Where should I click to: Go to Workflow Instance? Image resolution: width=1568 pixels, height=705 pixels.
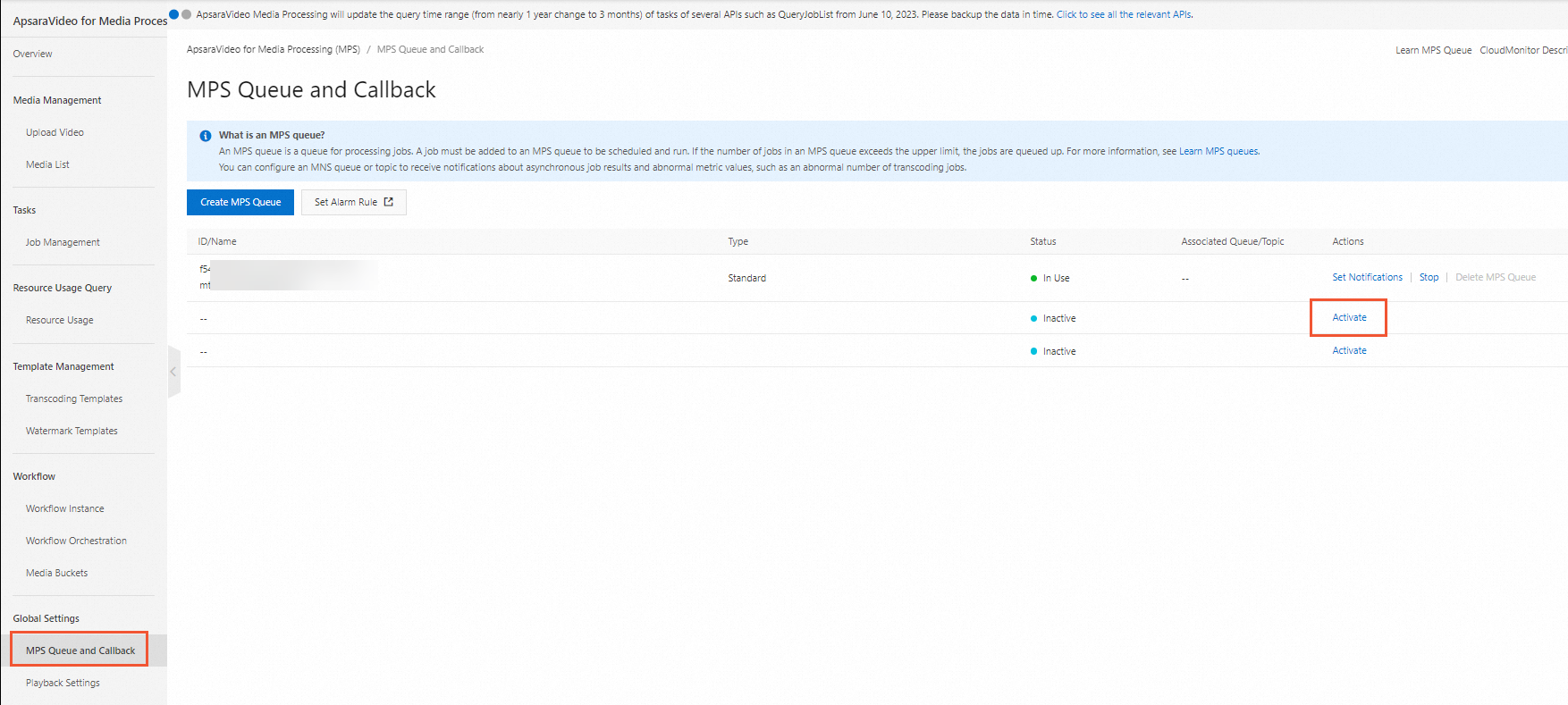pos(64,508)
